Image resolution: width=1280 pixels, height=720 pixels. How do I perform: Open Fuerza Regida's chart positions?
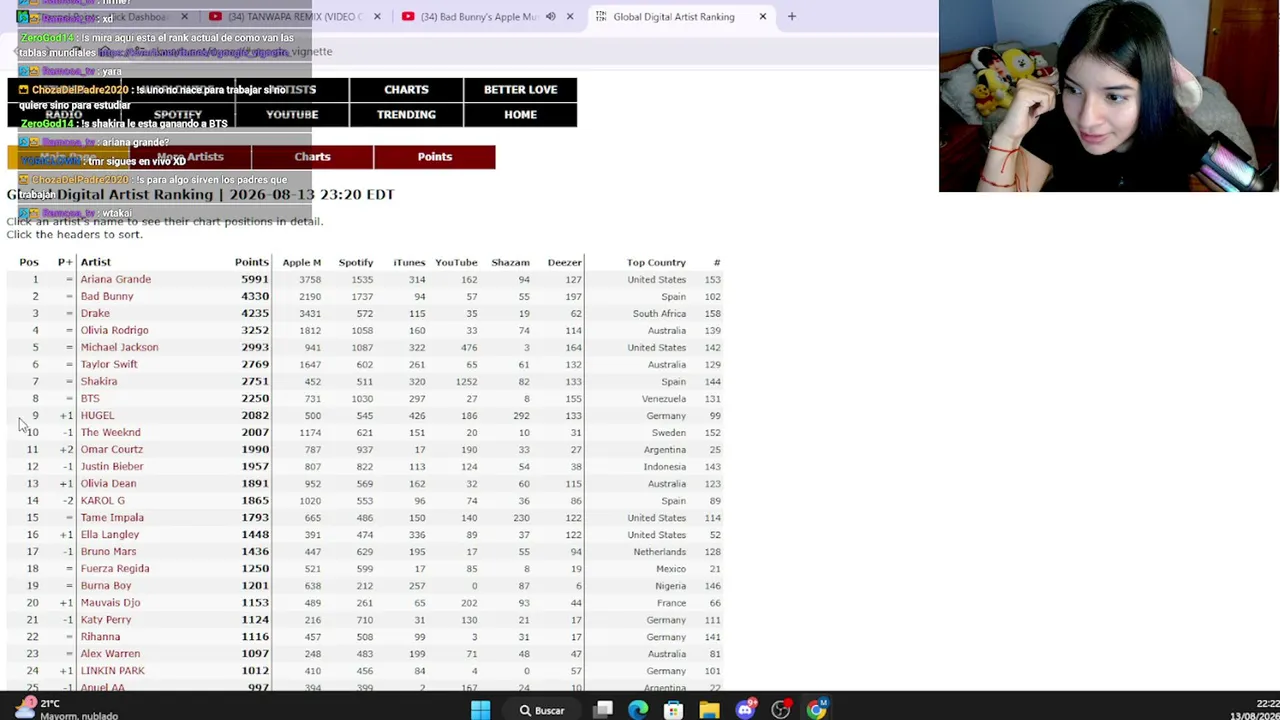(115, 568)
